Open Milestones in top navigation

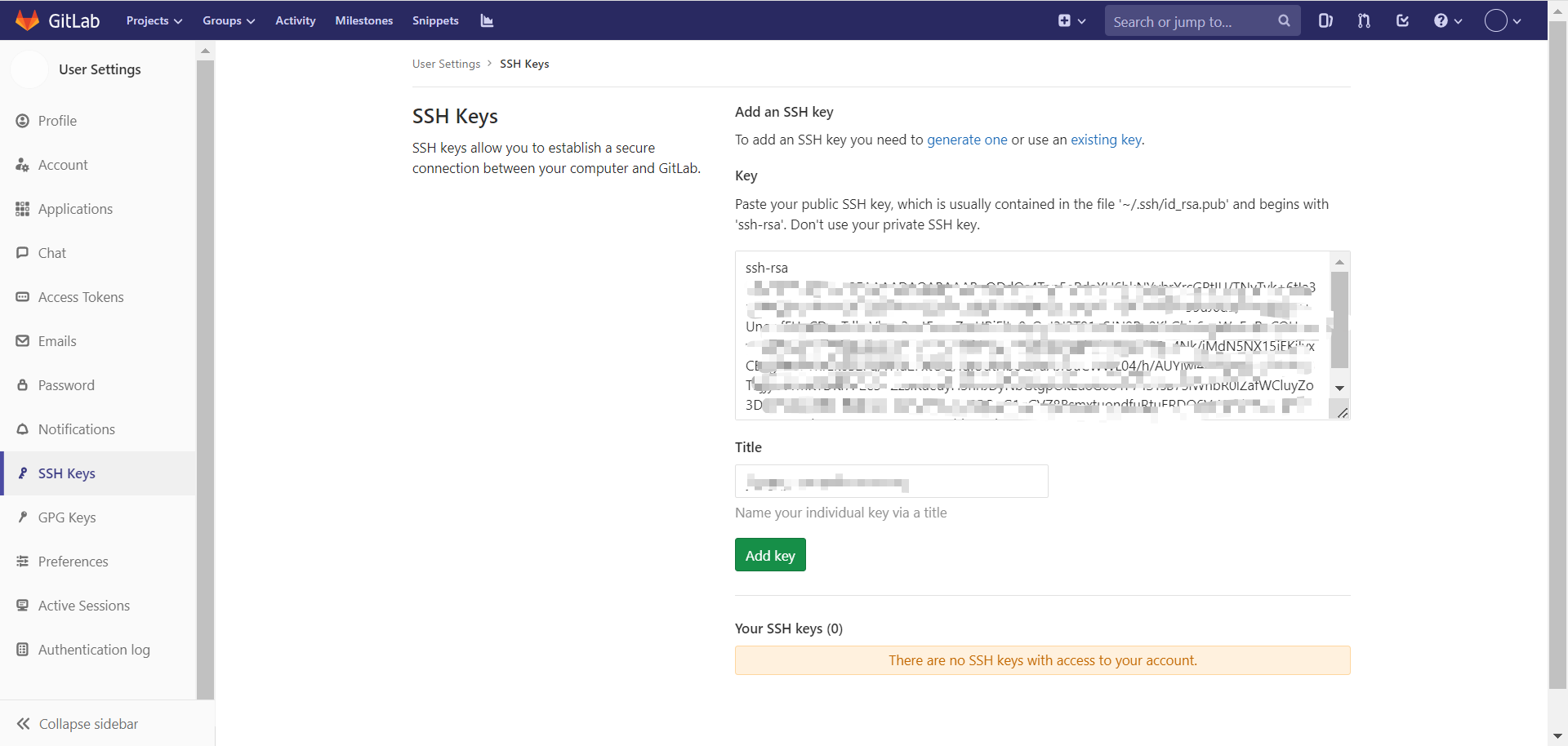pyautogui.click(x=364, y=20)
